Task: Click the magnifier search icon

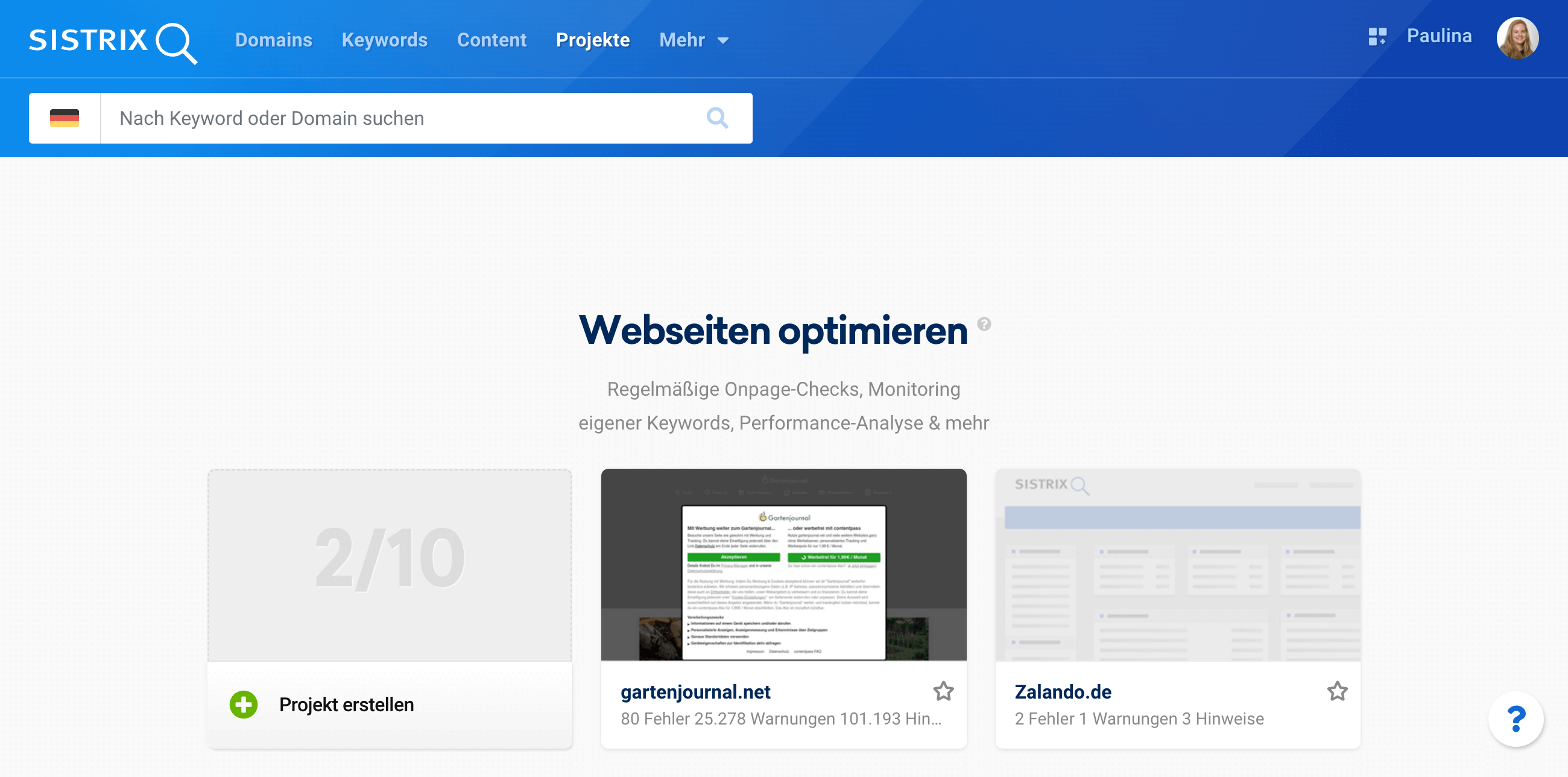Action: coord(717,118)
